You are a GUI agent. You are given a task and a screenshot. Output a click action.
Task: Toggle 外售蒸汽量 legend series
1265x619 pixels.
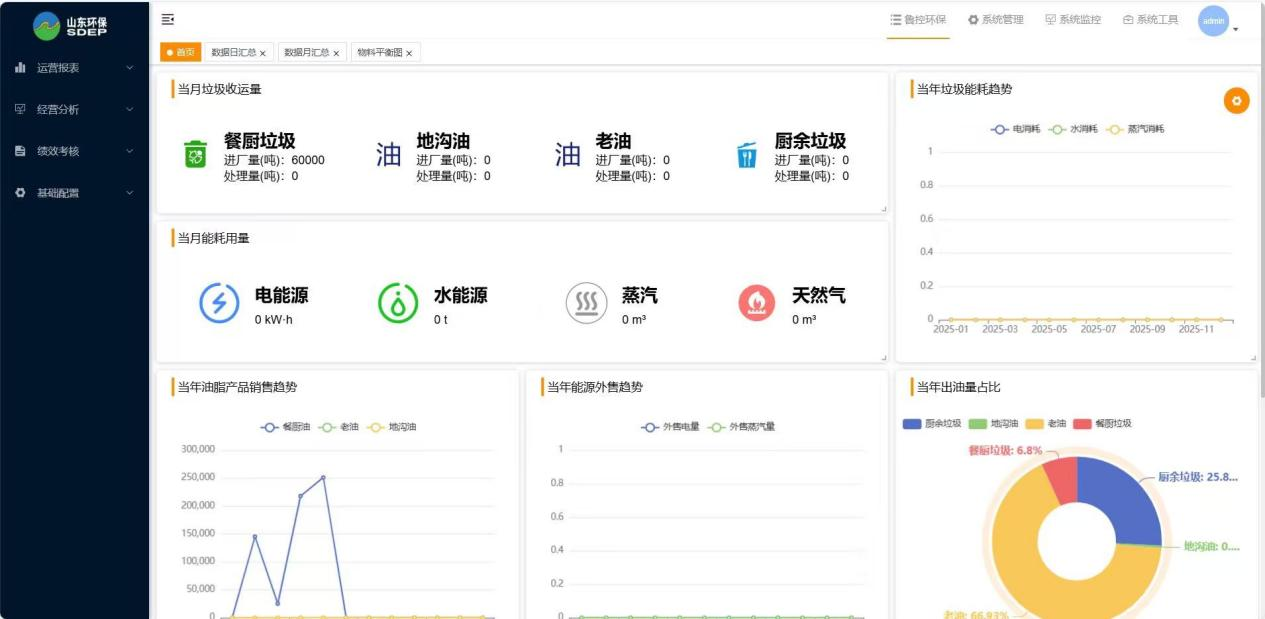point(742,427)
